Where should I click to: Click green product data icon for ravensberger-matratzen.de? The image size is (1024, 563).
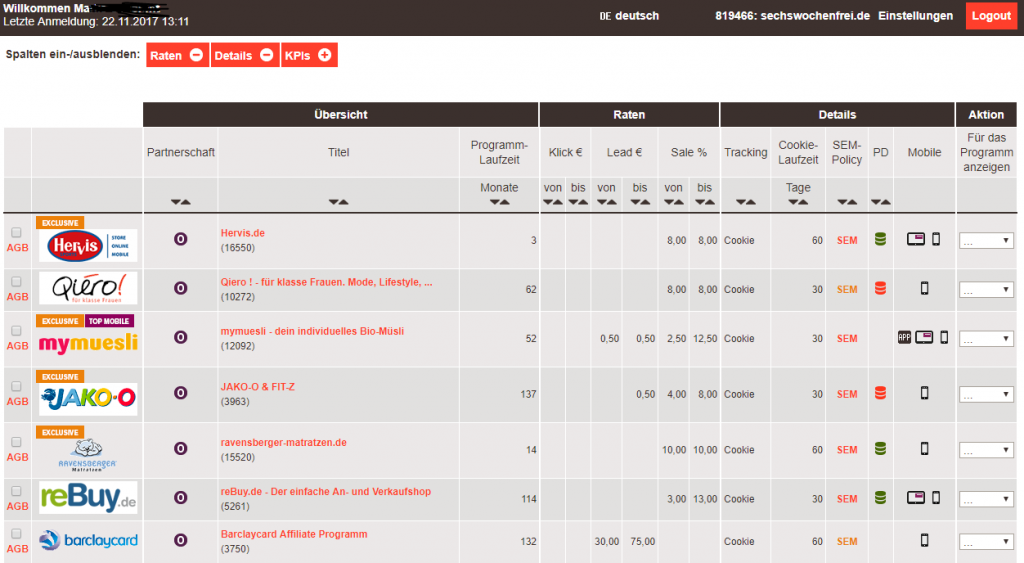(x=880, y=449)
